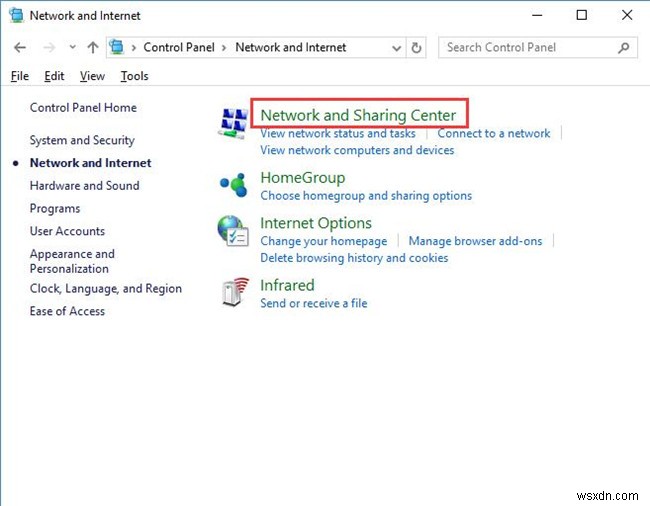Click the Control Panel breadcrumb

point(179,47)
